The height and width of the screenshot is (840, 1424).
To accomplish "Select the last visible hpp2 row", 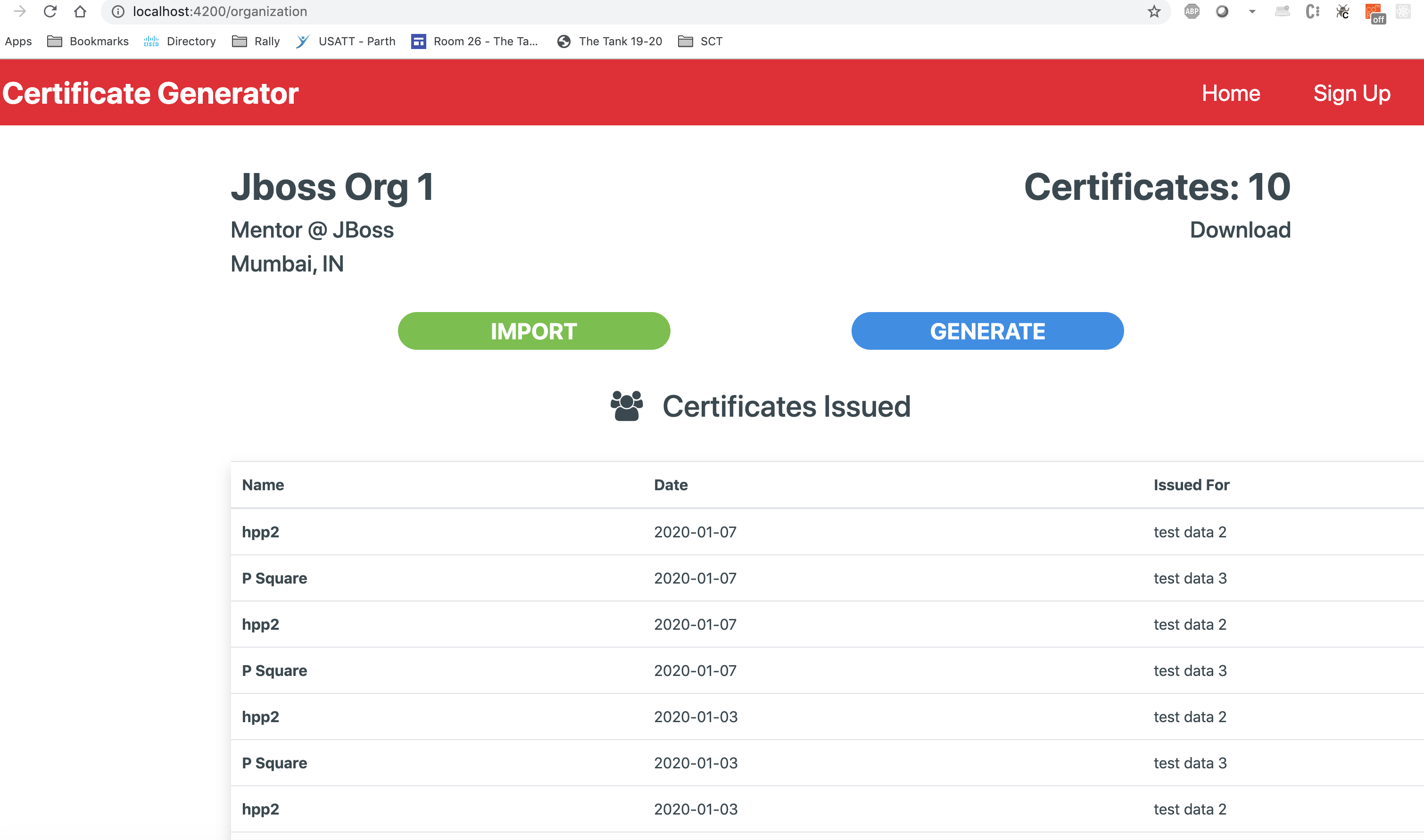I will (827, 809).
